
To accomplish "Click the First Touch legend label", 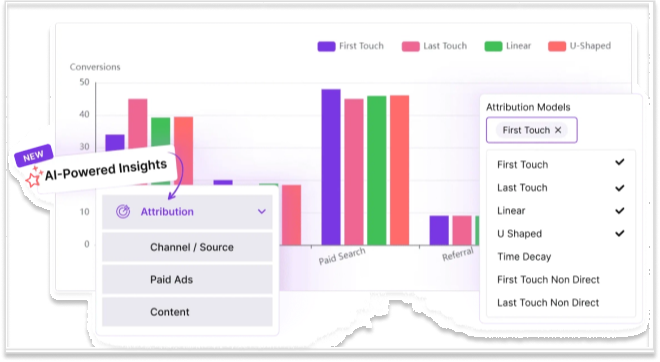I will point(362,46).
